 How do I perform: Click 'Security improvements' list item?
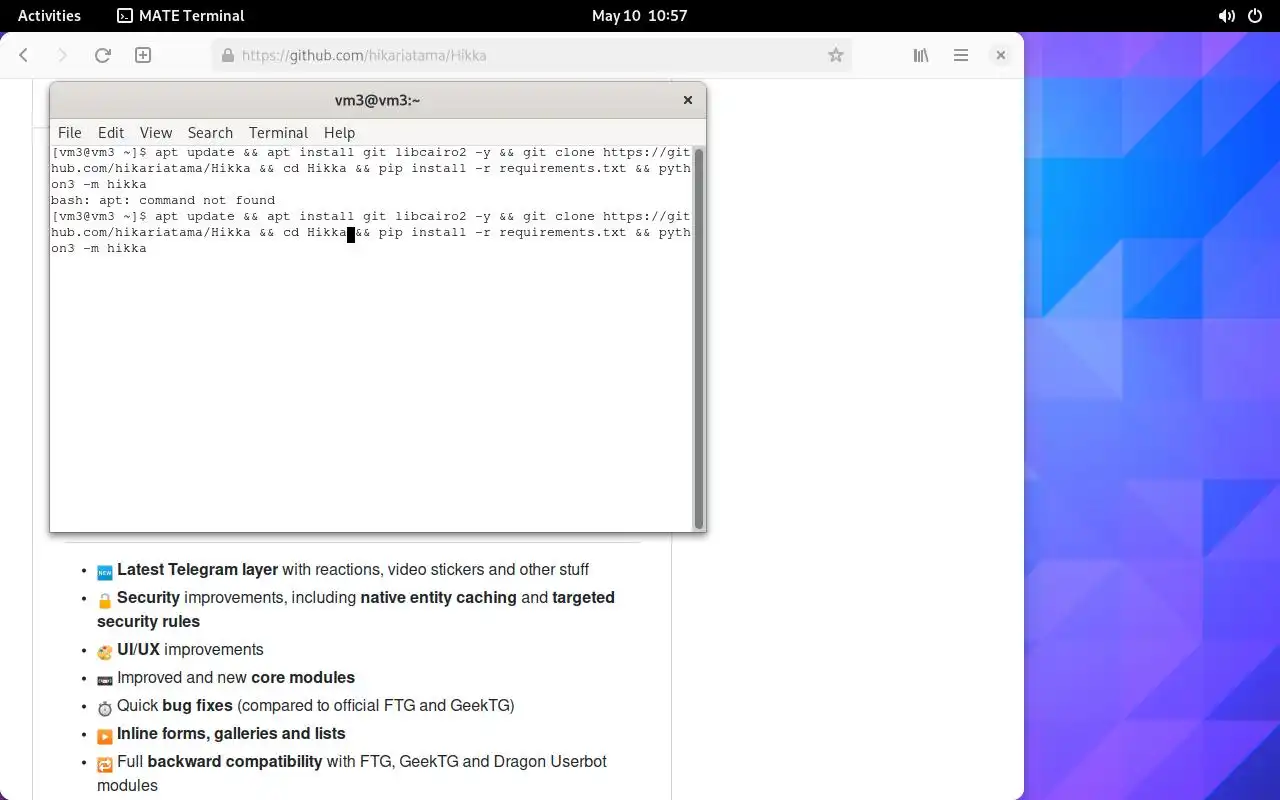click(x=356, y=609)
